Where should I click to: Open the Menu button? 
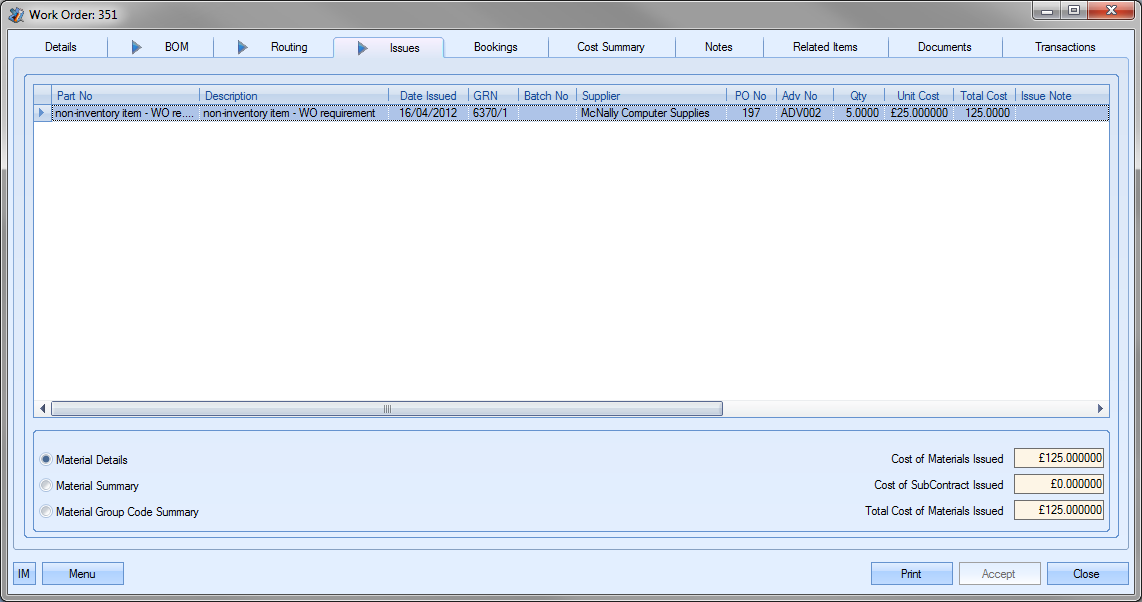[82, 574]
